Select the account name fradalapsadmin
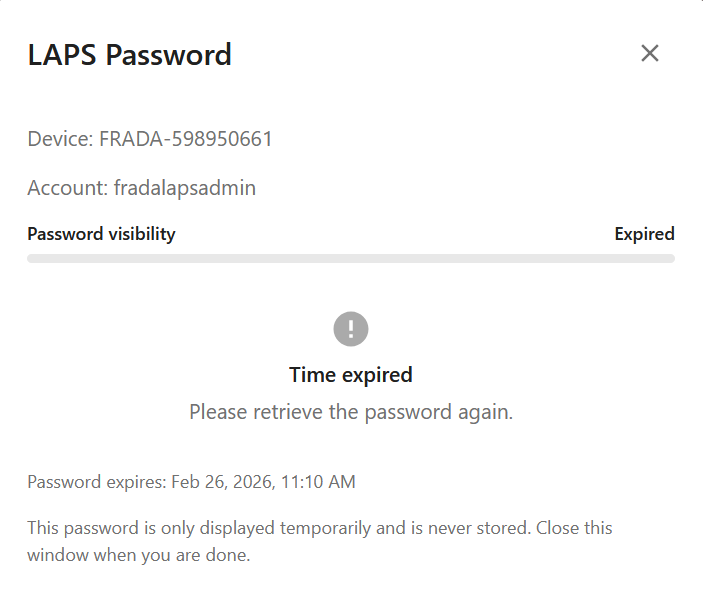Viewport: 703px width, 601px height. coord(185,188)
